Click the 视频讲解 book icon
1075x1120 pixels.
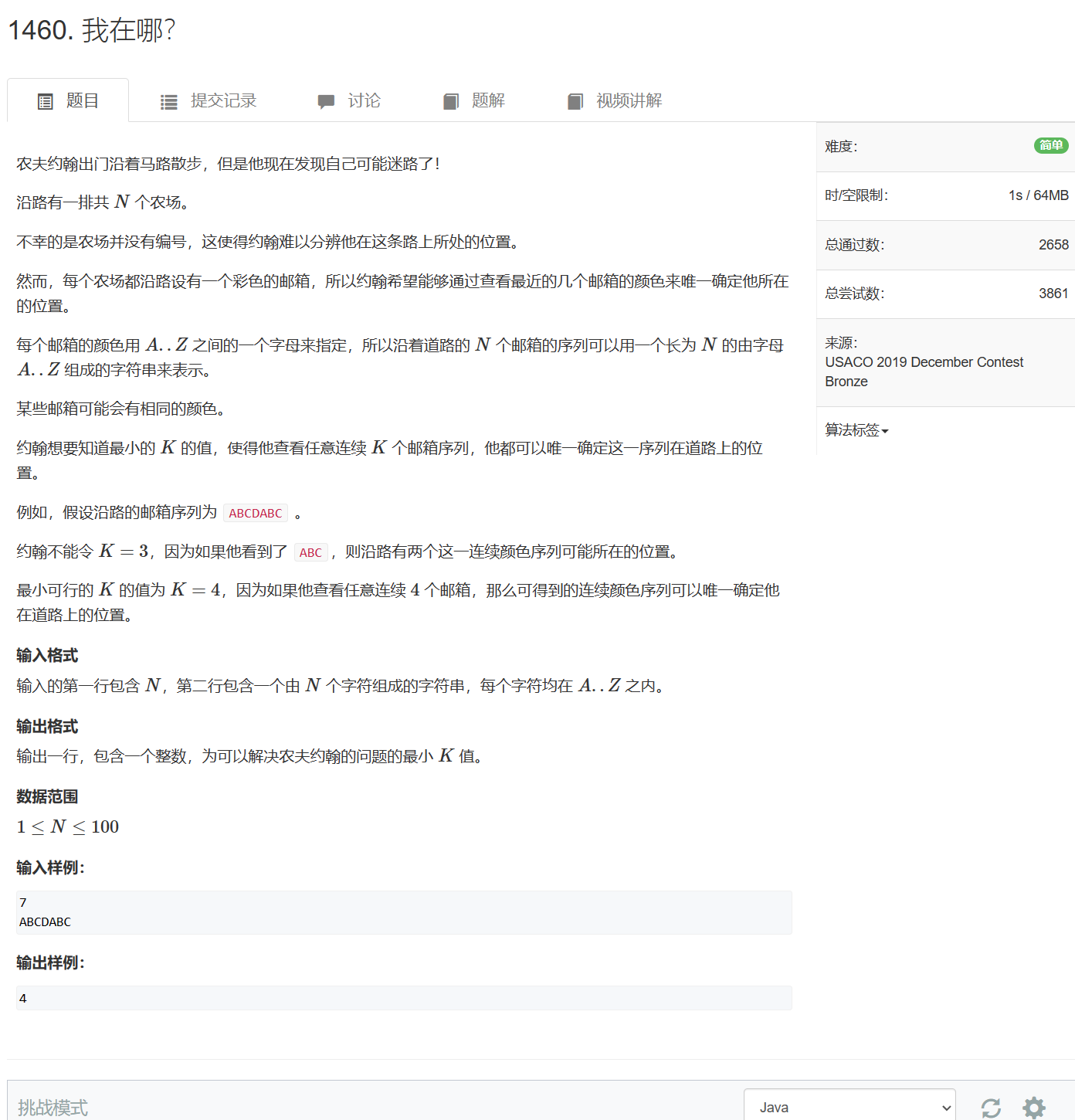pyautogui.click(x=575, y=100)
